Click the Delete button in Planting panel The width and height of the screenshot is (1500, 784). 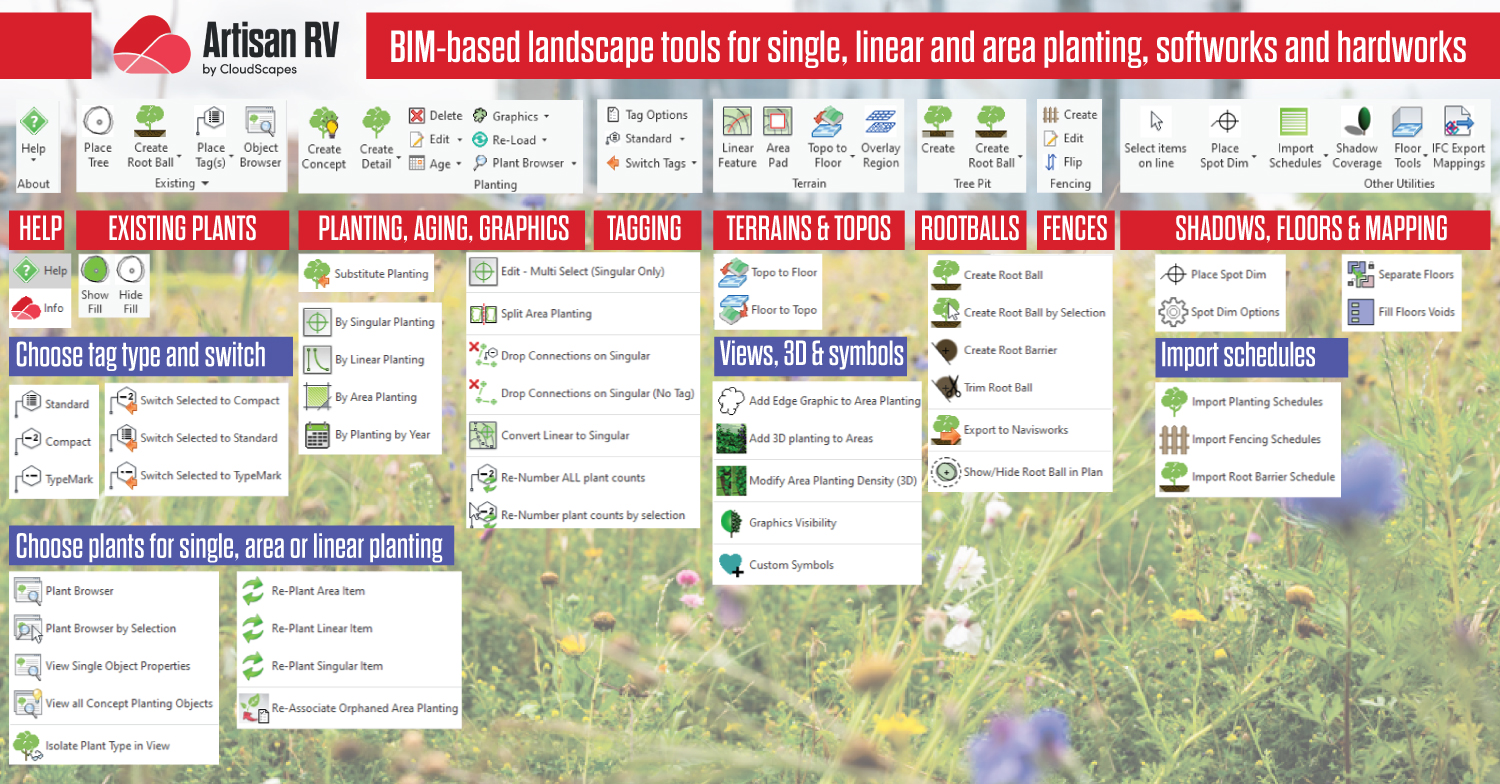pos(435,116)
